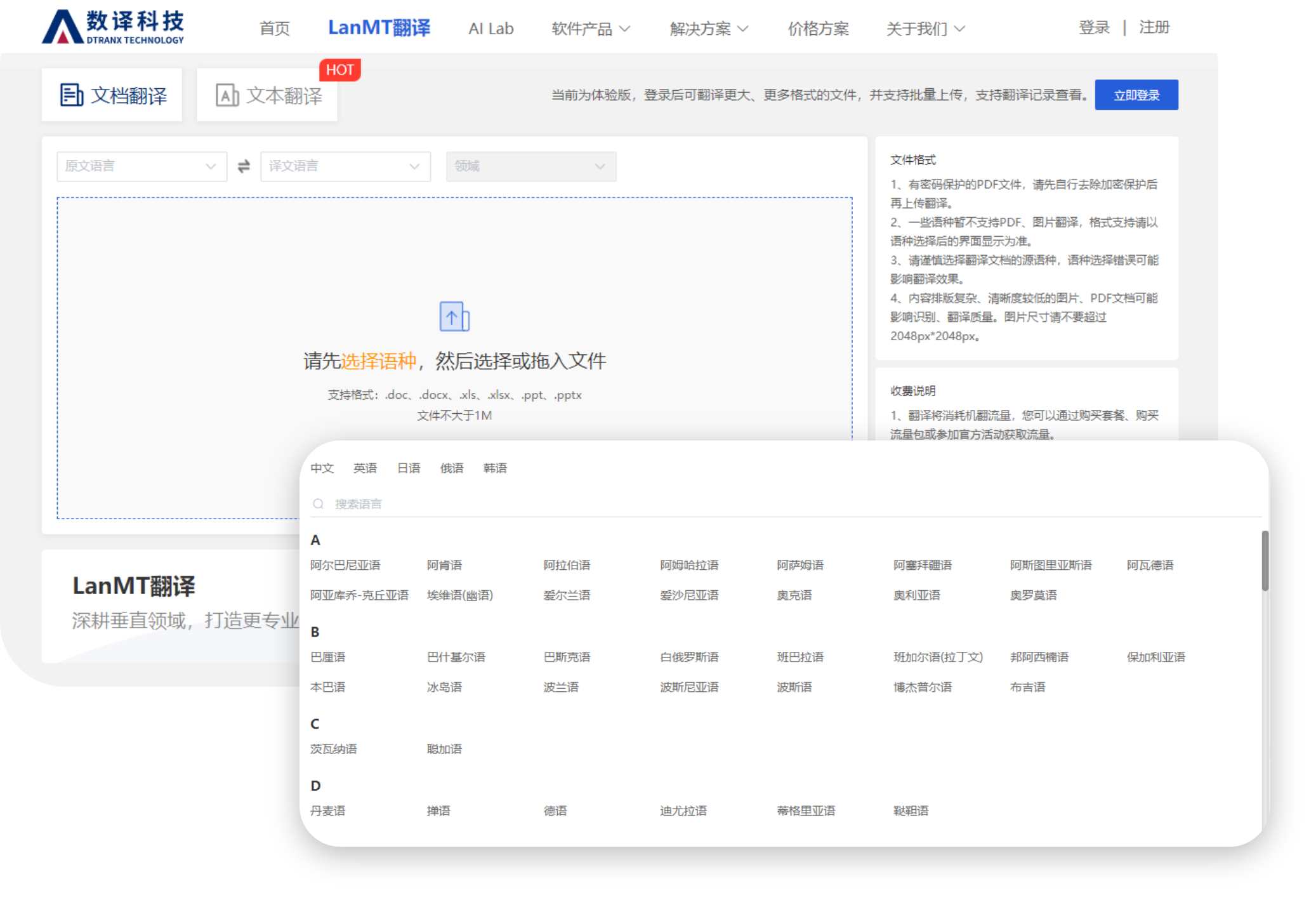
Task: Select 阿瓦德语 from list
Action: point(1150,565)
